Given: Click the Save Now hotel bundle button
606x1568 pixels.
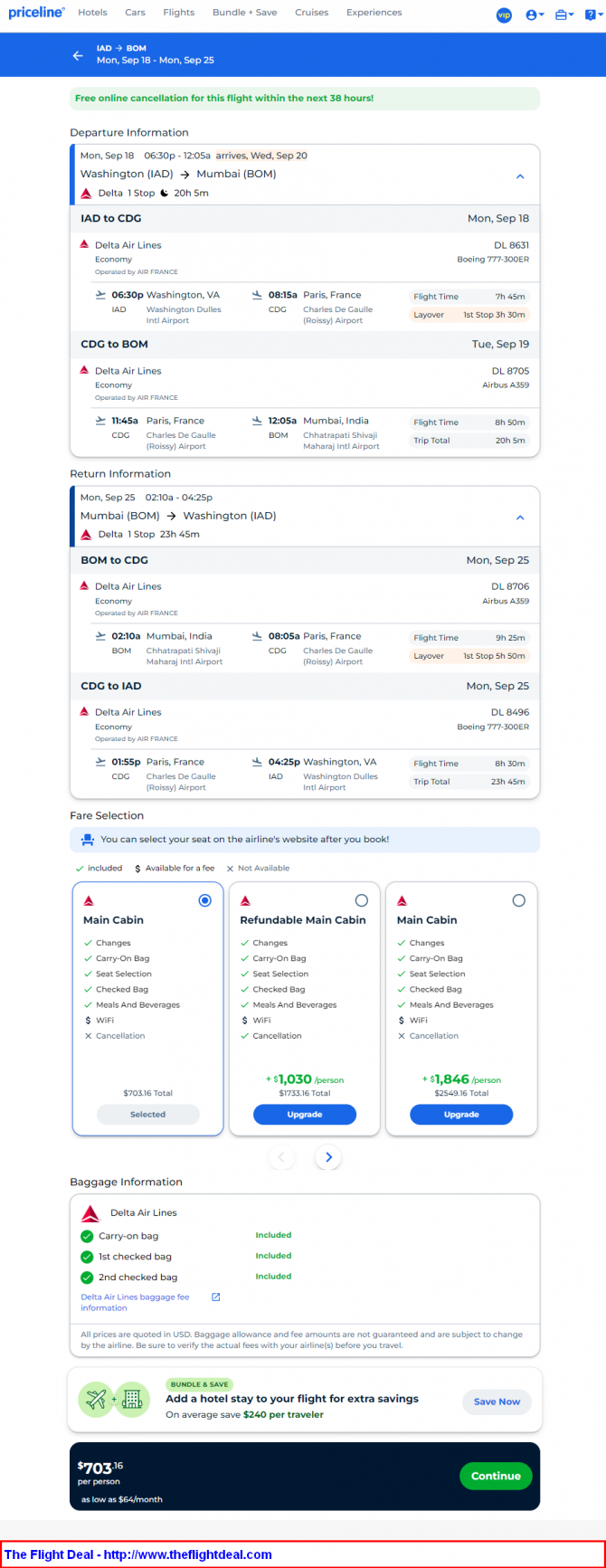Looking at the screenshot, I should (x=497, y=1402).
